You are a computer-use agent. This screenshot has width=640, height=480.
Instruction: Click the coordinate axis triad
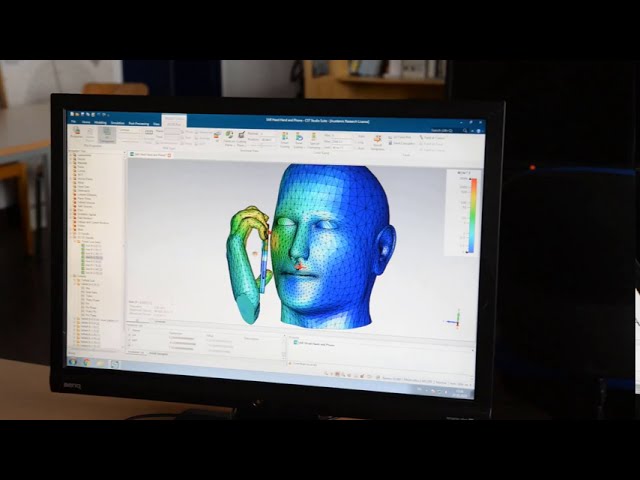point(455,318)
